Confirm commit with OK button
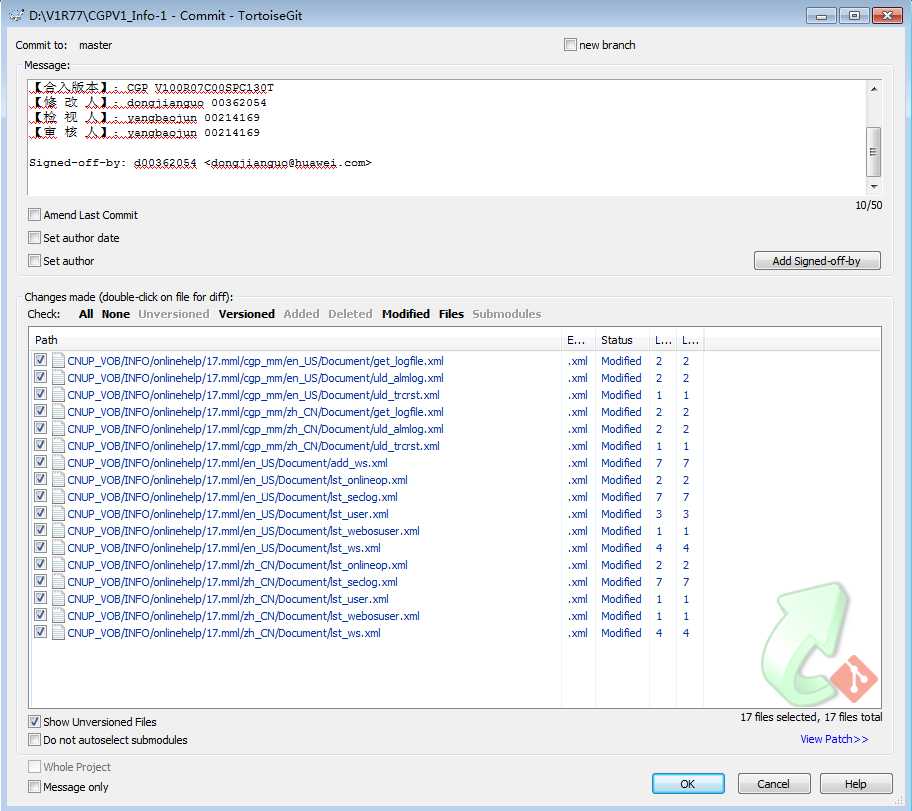Screen dimensions: 912x811 (x=688, y=784)
